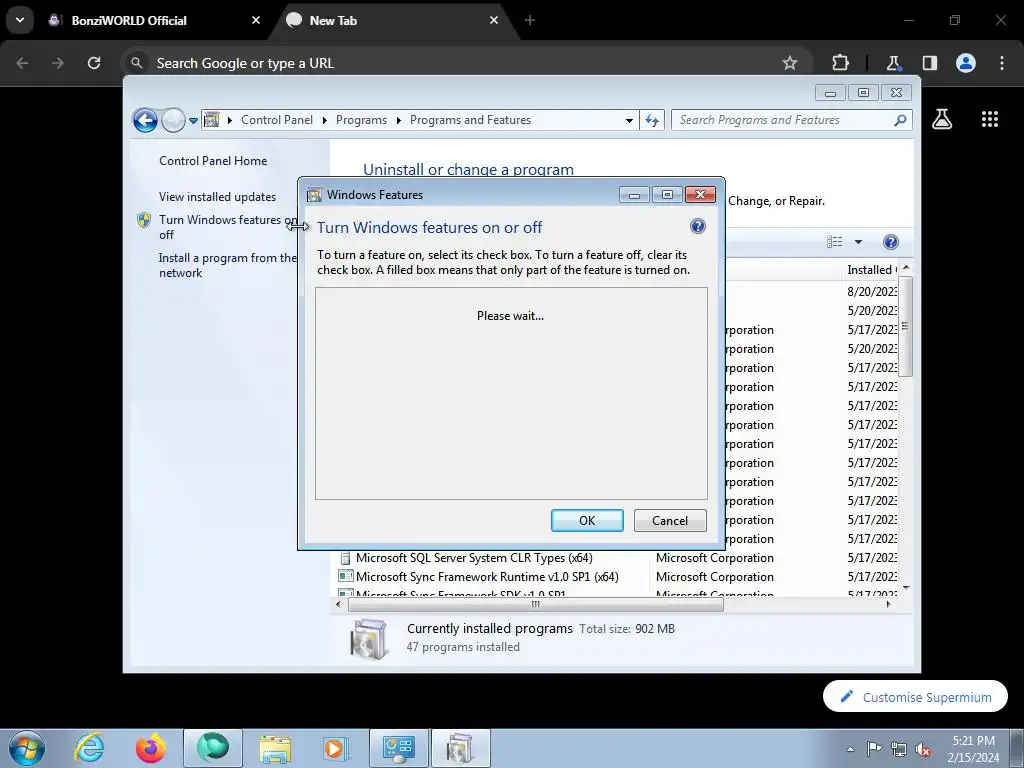Image resolution: width=1024 pixels, height=768 pixels.
Task: Click the flask icon beside the apps grid
Action: 942,119
